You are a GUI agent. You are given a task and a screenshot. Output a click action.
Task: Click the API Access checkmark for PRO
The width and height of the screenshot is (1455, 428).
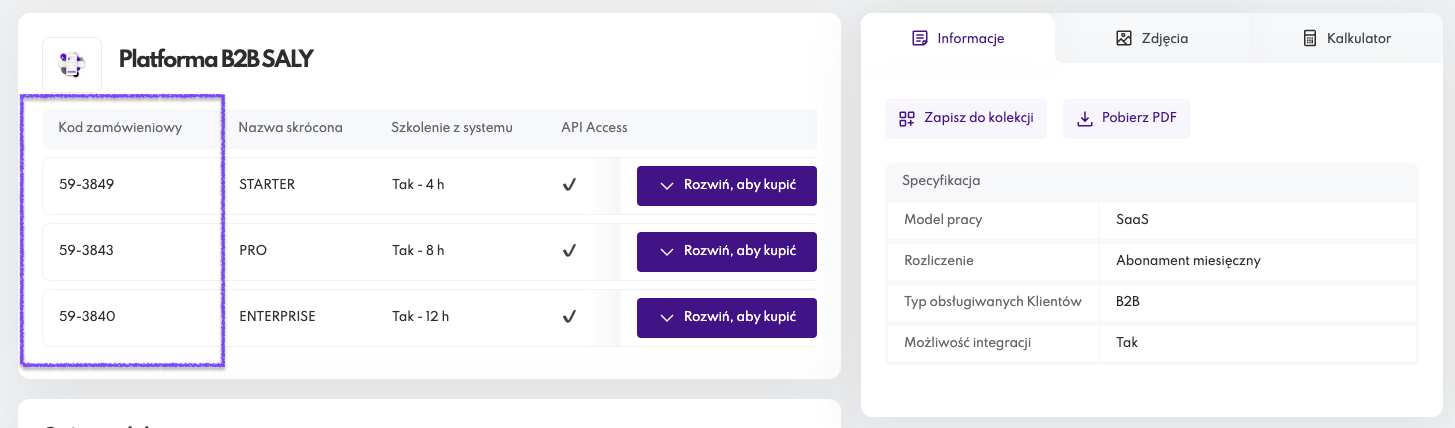coord(569,251)
